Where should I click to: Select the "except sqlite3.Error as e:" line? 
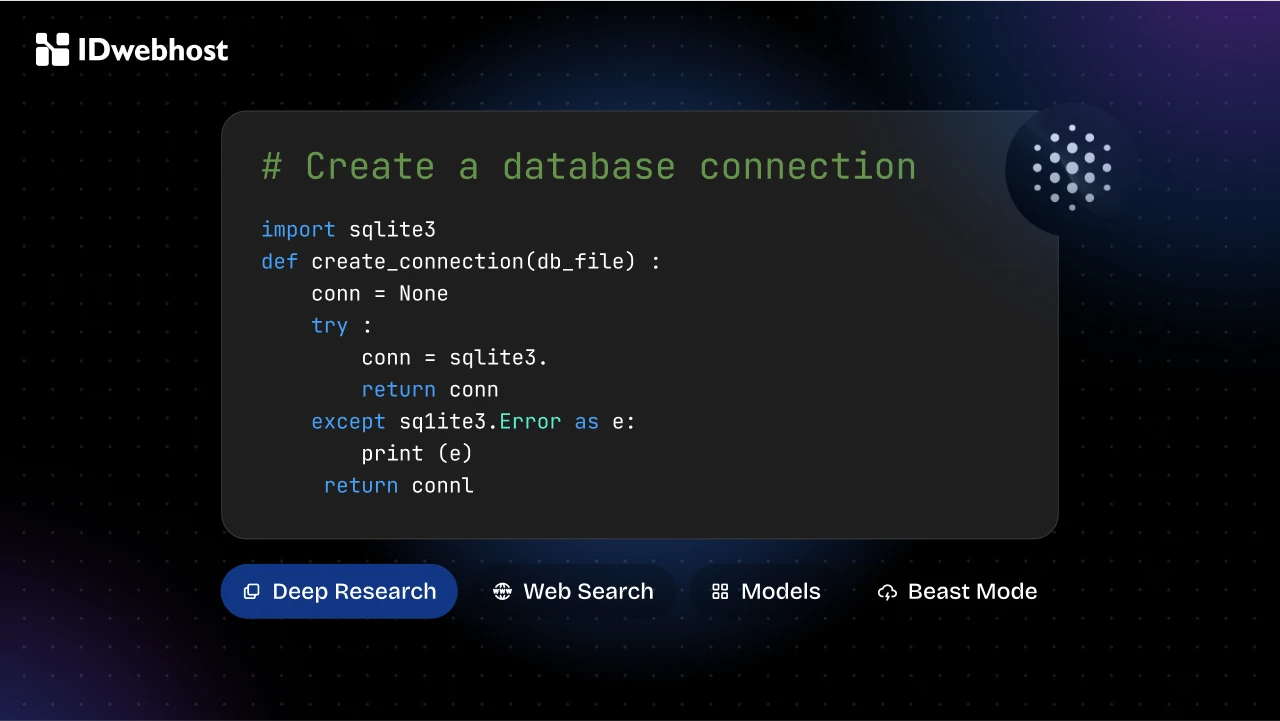[473, 422]
